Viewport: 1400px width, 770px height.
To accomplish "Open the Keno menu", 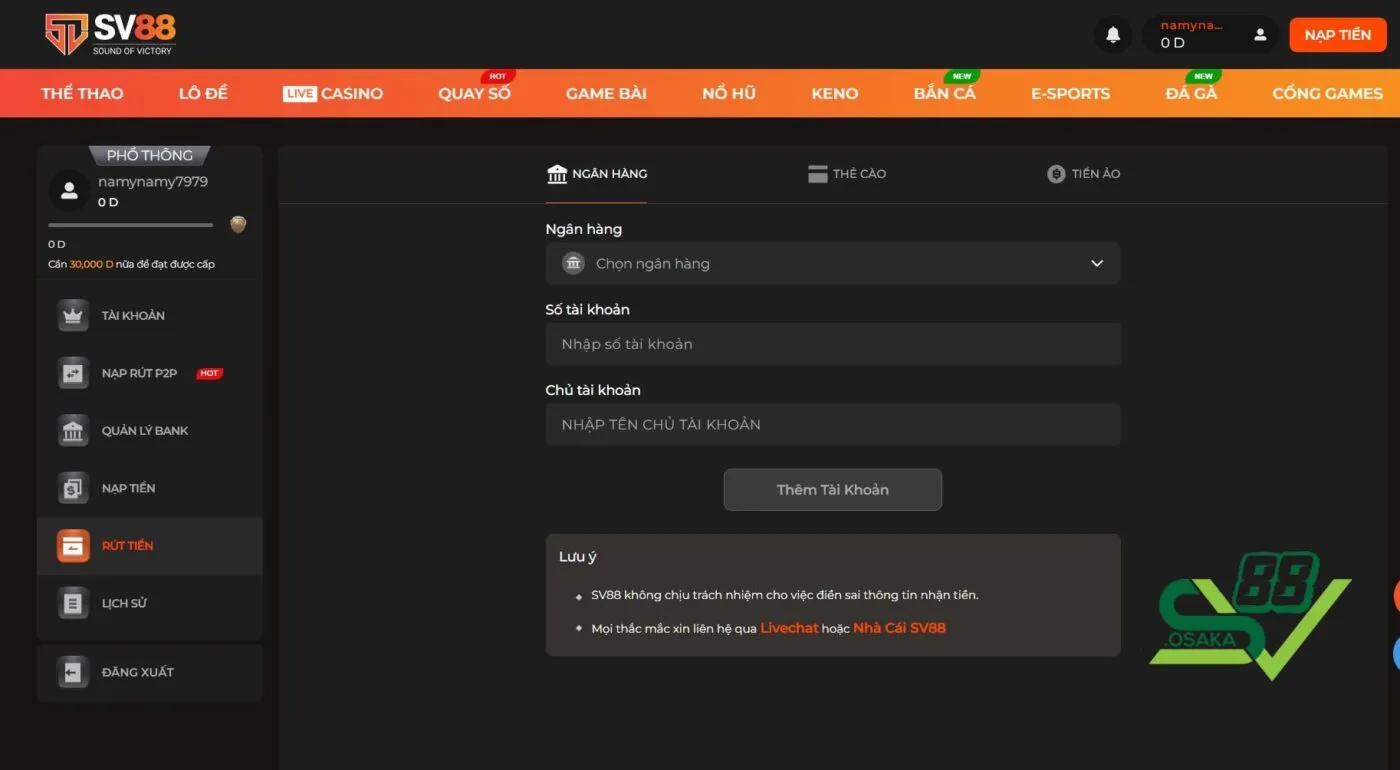I will [835, 93].
